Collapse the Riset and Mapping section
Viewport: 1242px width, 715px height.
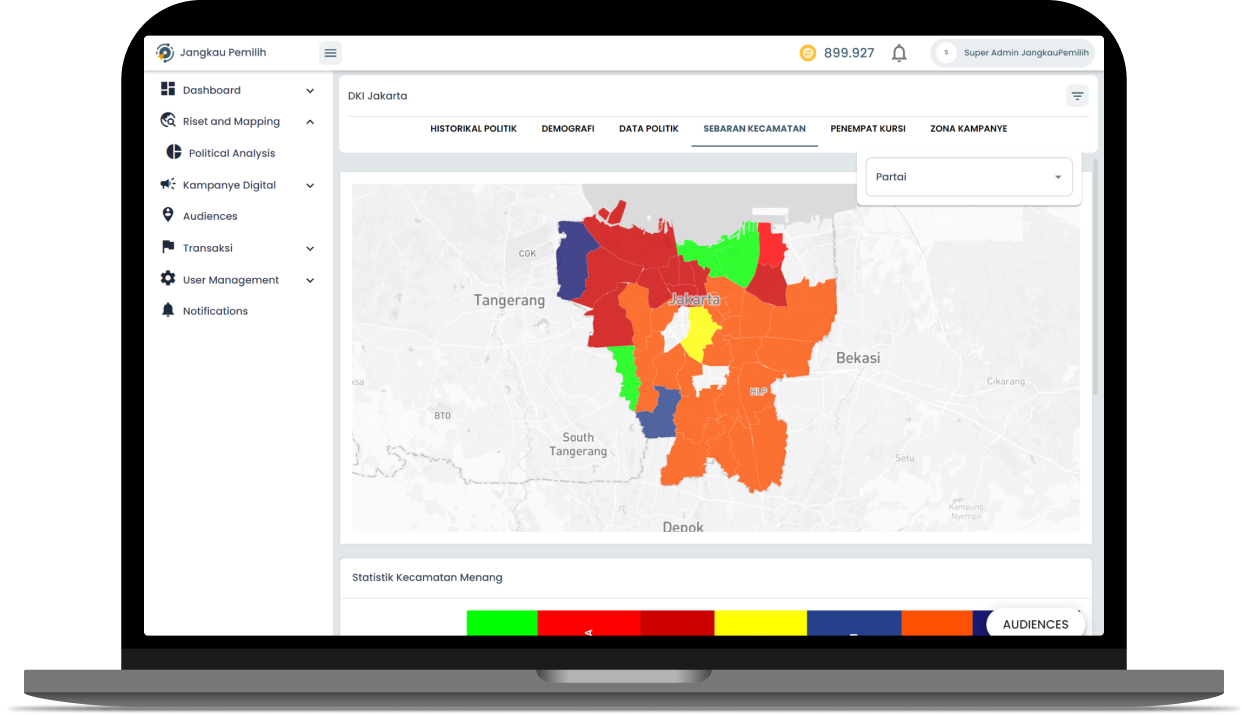pyautogui.click(x=310, y=122)
